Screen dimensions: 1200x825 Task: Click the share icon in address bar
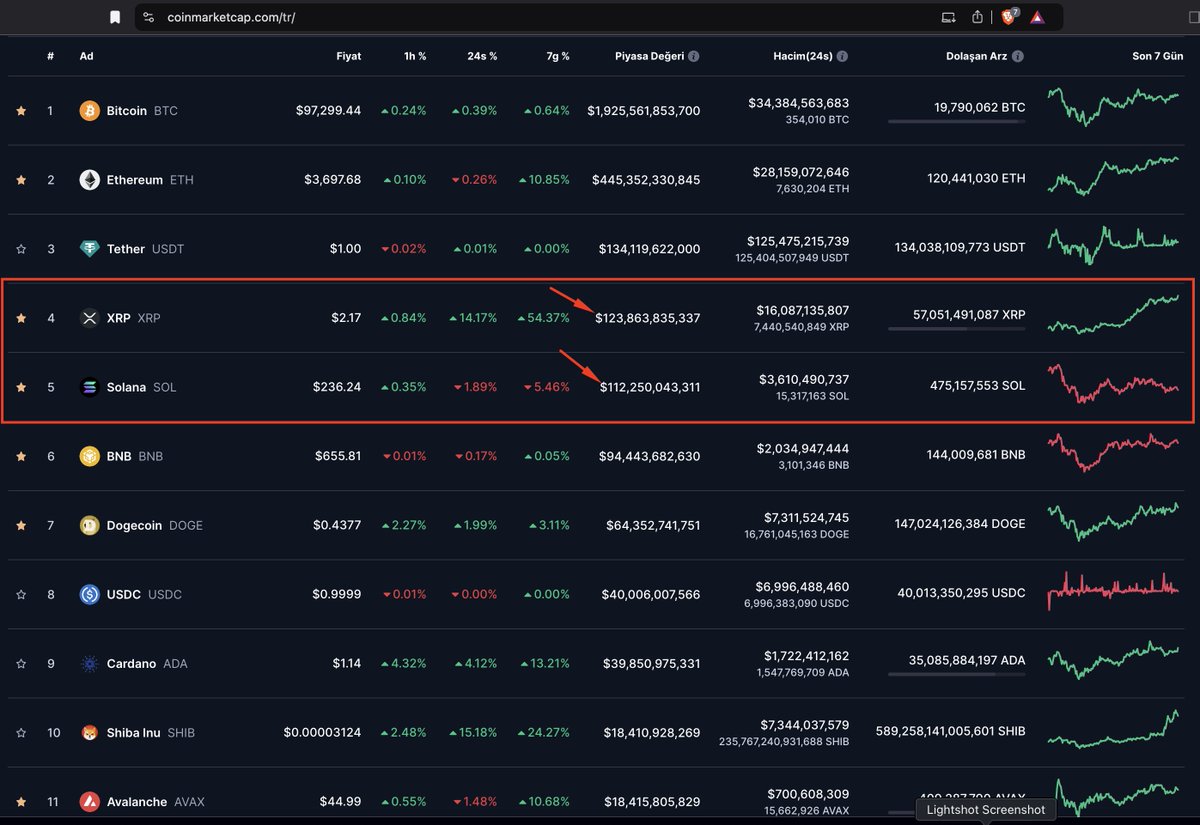click(977, 17)
